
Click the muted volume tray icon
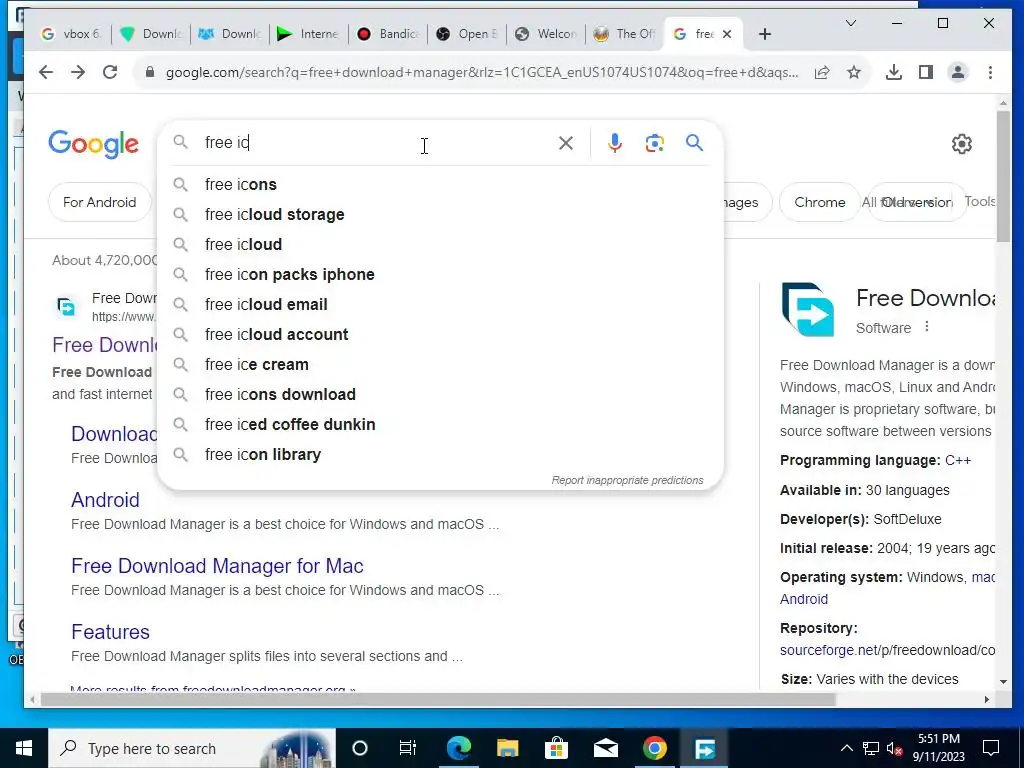pyautogui.click(x=894, y=748)
